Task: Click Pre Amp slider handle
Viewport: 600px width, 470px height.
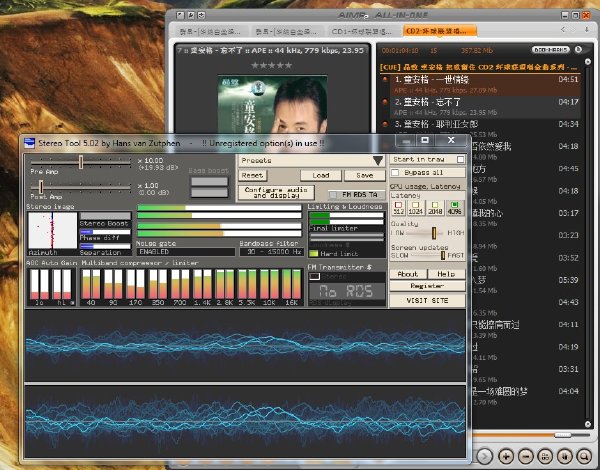Action: tap(81, 162)
